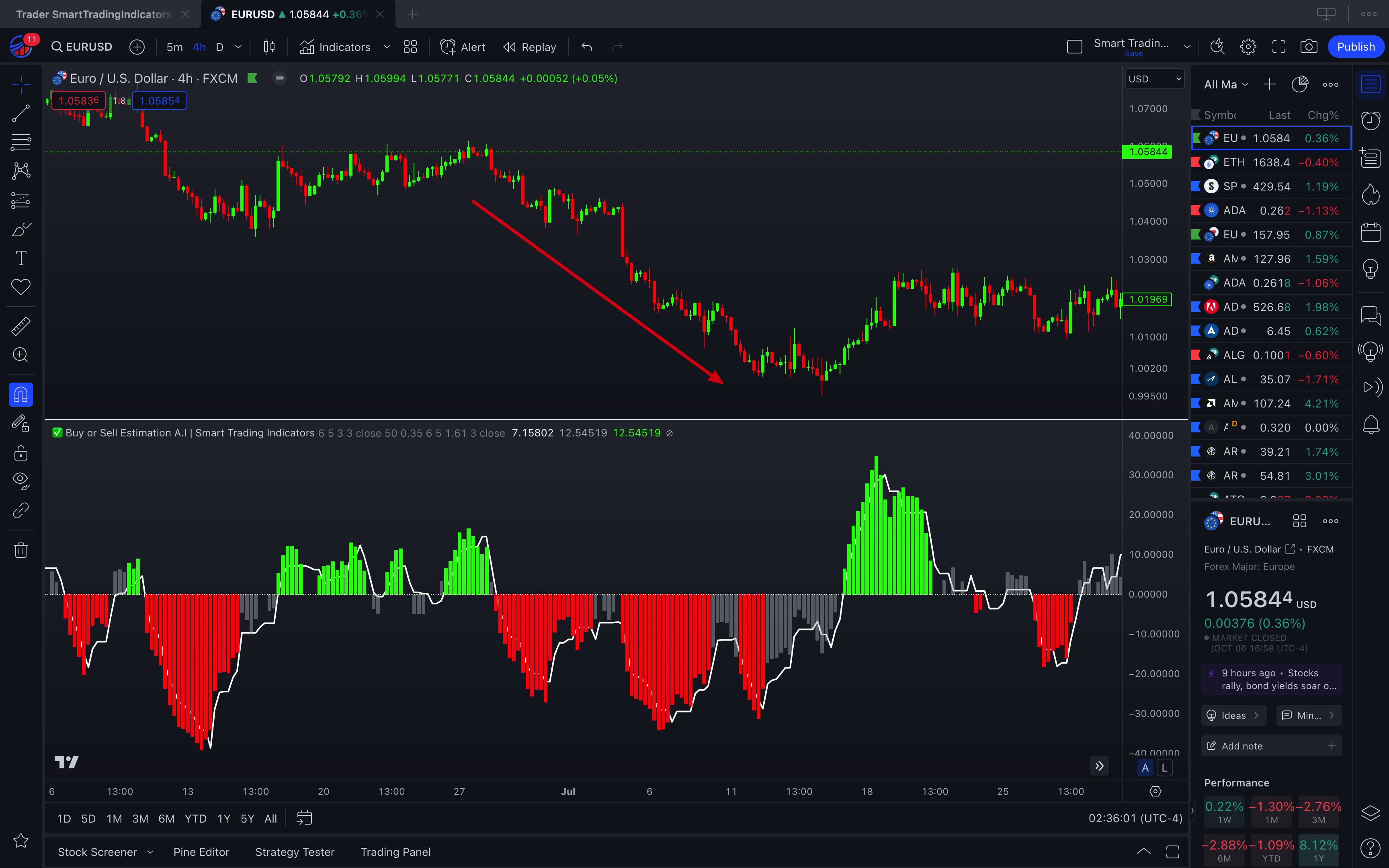Screen dimensions: 1389x868
Task: Toggle Auto scale A button
Action: point(1145,768)
